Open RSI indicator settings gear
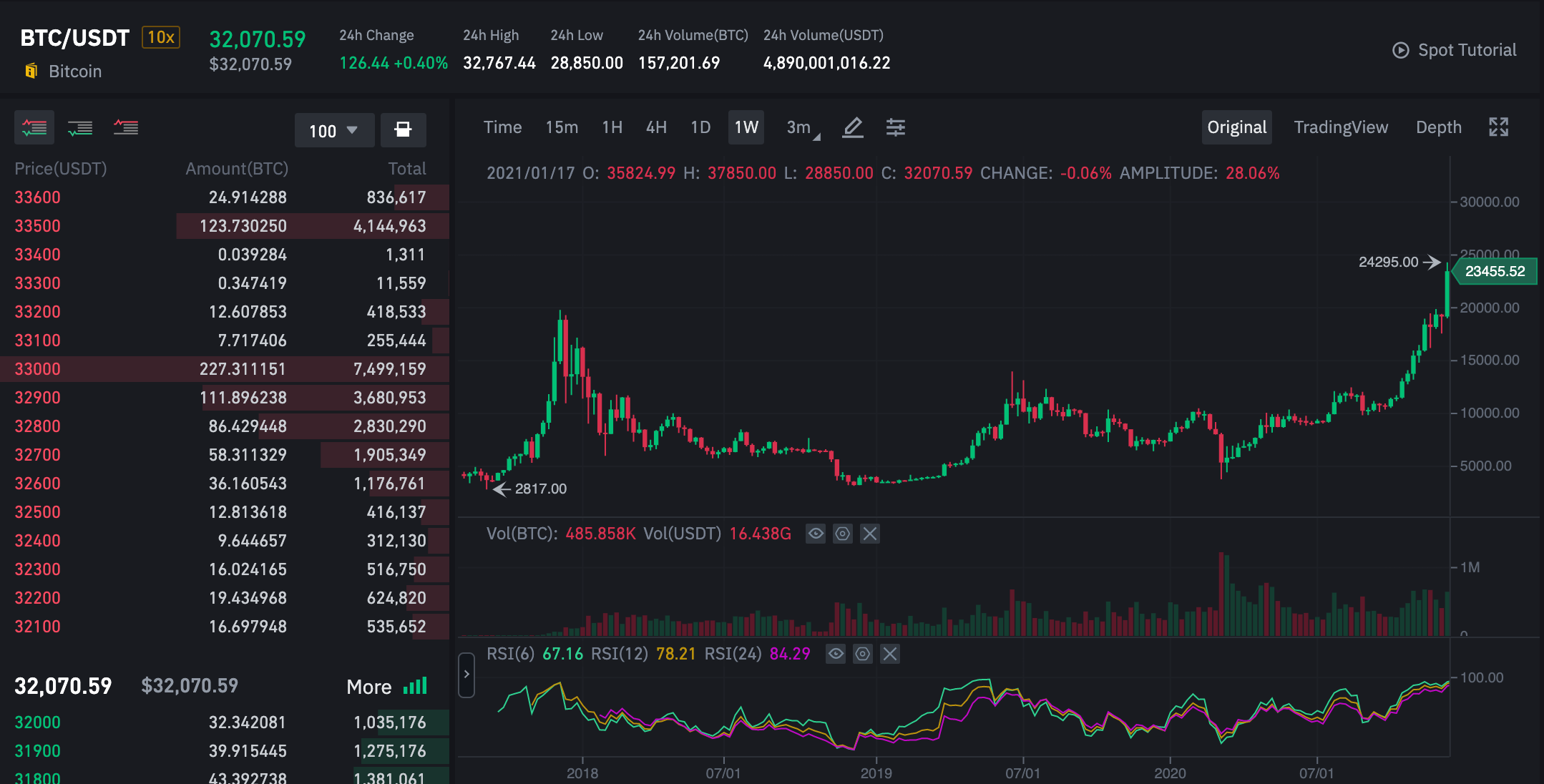Screen dimensions: 1544x784 pyautogui.click(x=863, y=654)
